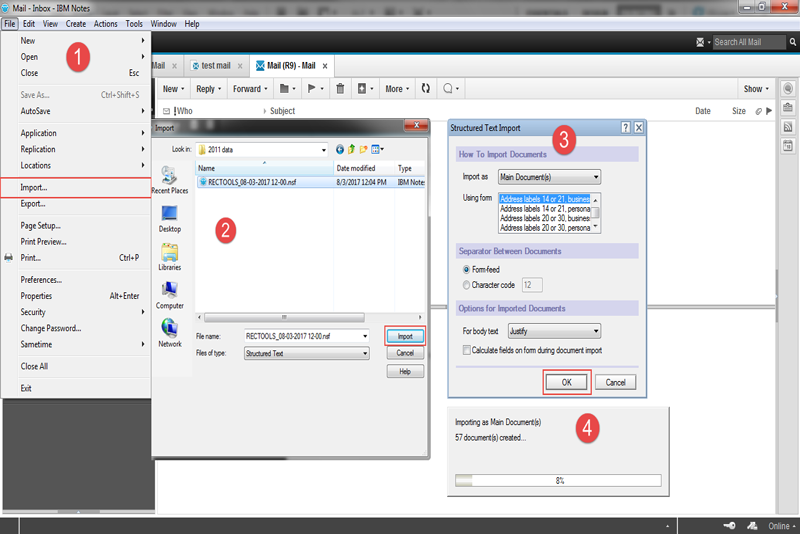800x534 pixels.
Task: Click the attachment paperclip column header
Action: tap(759, 111)
